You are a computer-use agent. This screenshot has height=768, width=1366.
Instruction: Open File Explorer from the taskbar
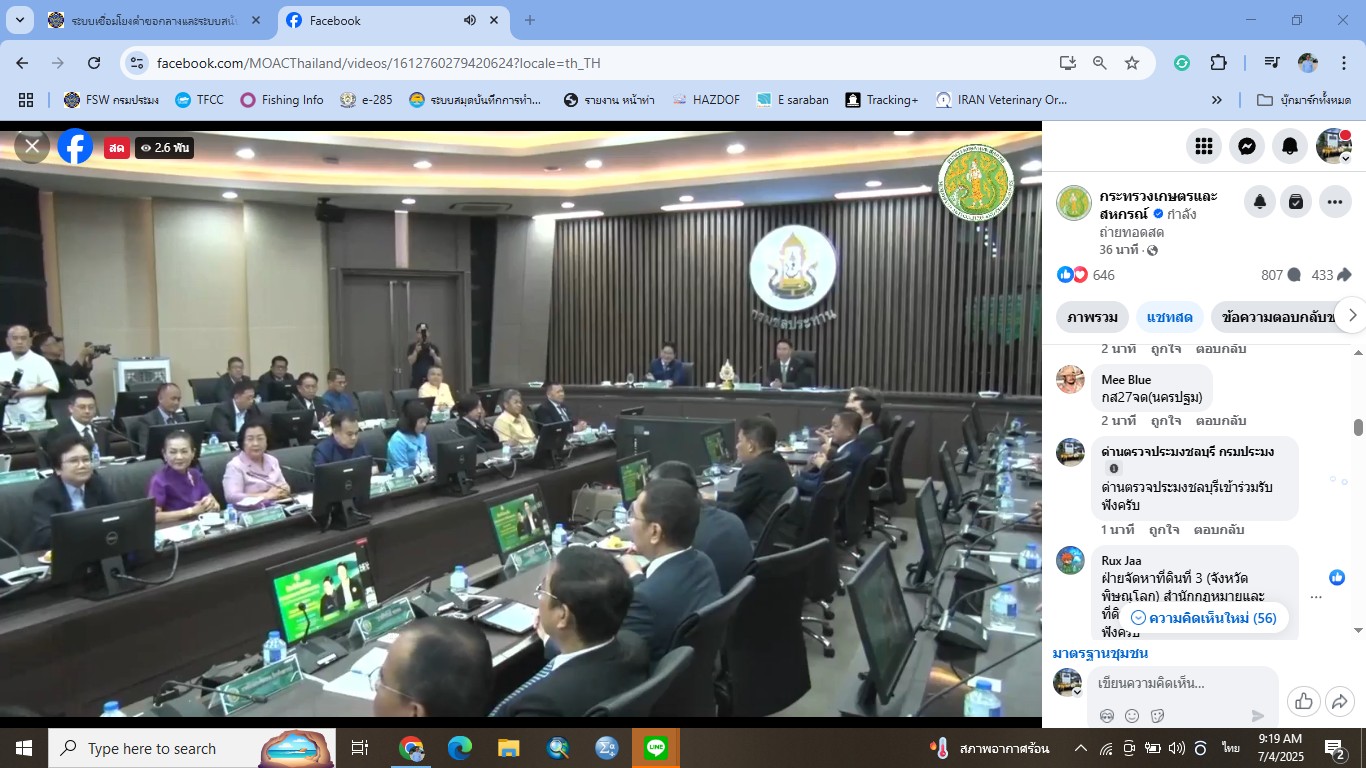(x=509, y=748)
